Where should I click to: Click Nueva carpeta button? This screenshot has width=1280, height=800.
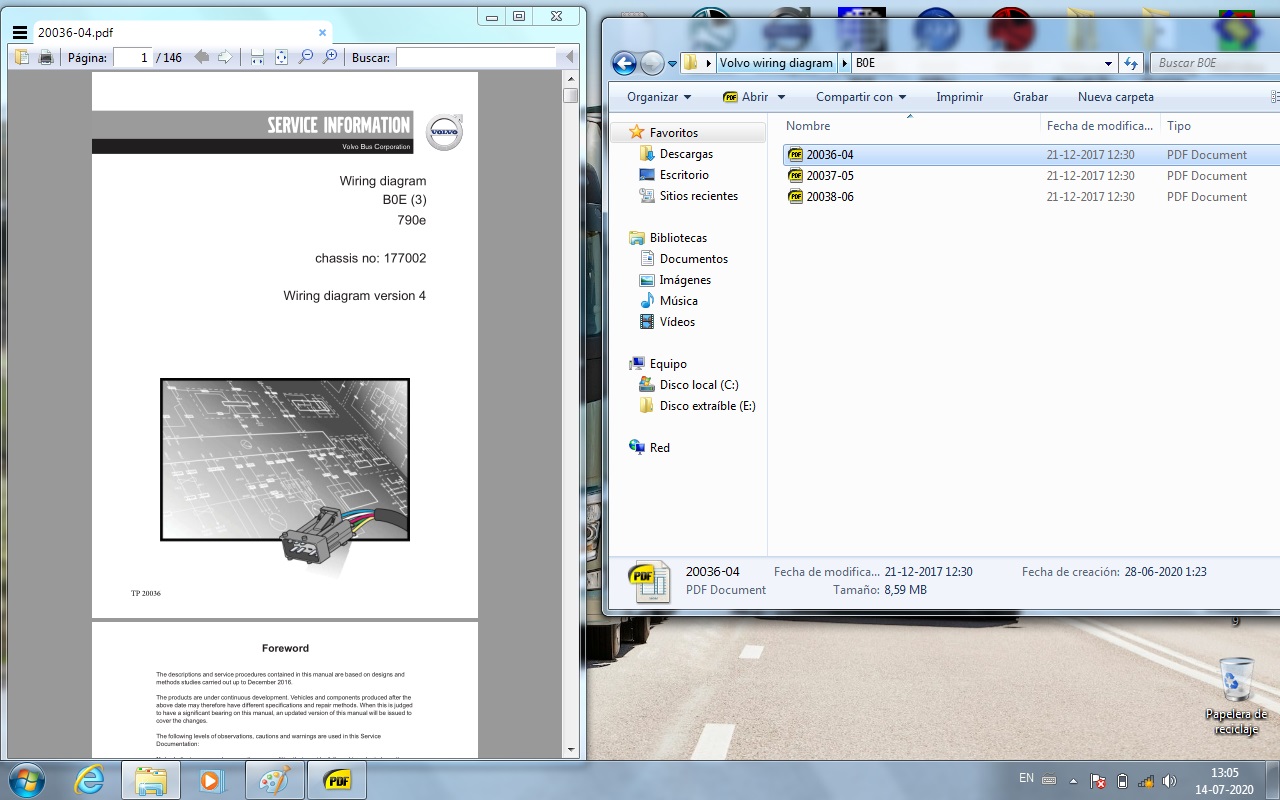tap(1115, 97)
